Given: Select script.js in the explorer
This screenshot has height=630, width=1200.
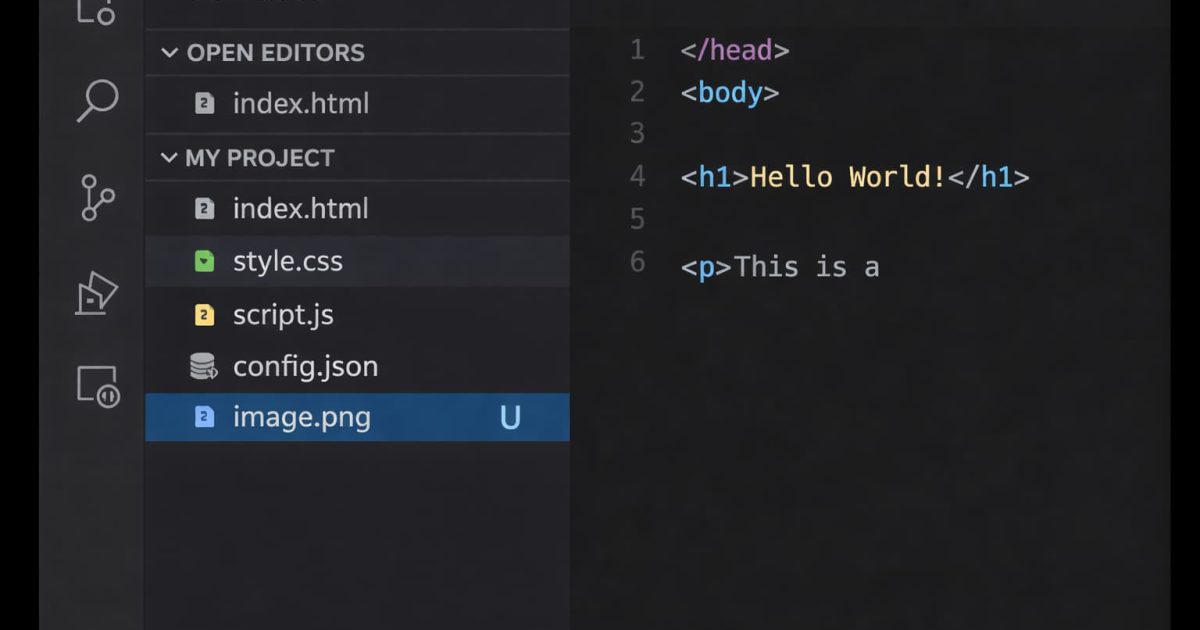Looking at the screenshot, I should click(x=283, y=314).
